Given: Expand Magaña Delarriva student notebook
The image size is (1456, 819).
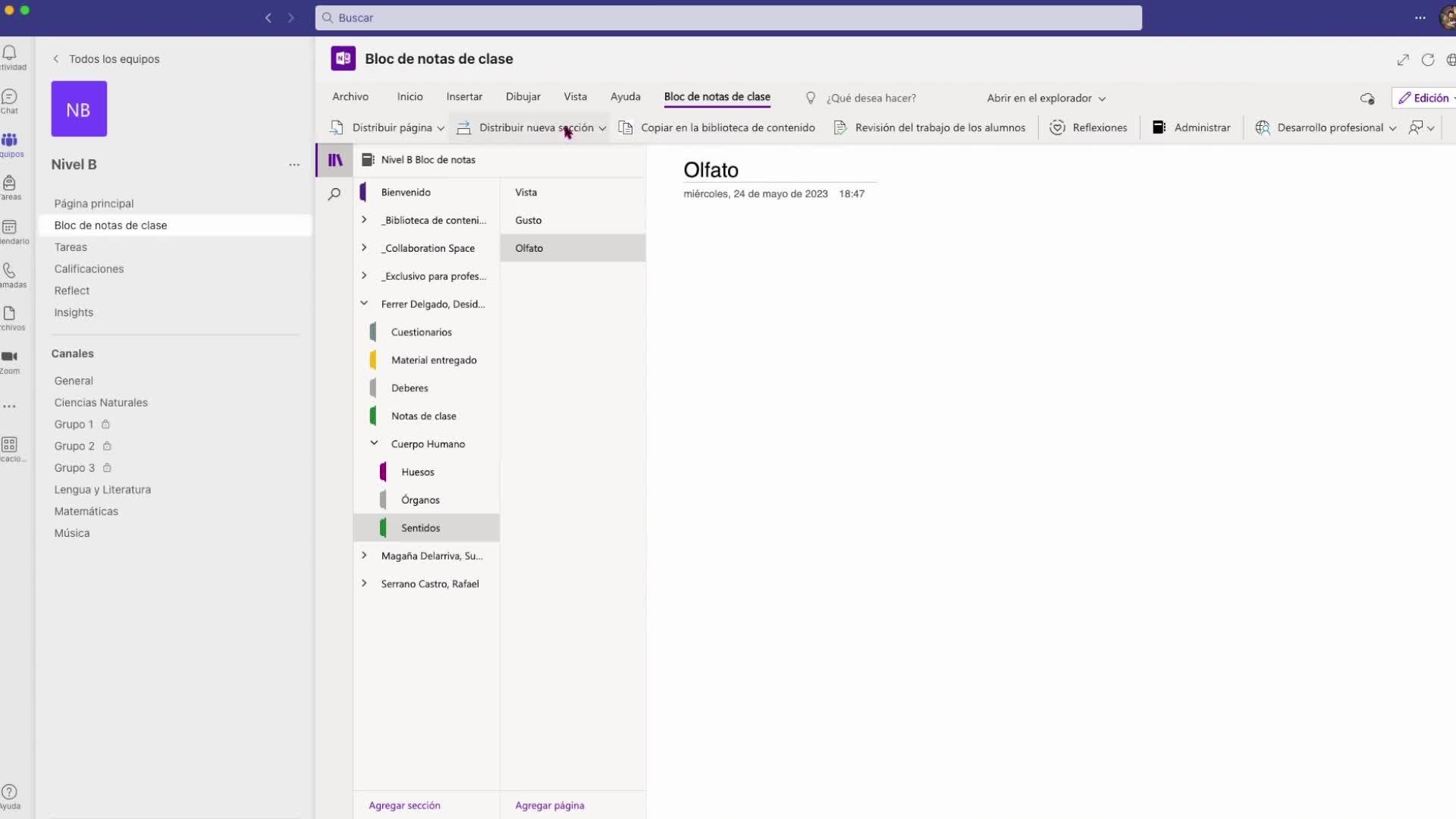Looking at the screenshot, I should tap(364, 556).
